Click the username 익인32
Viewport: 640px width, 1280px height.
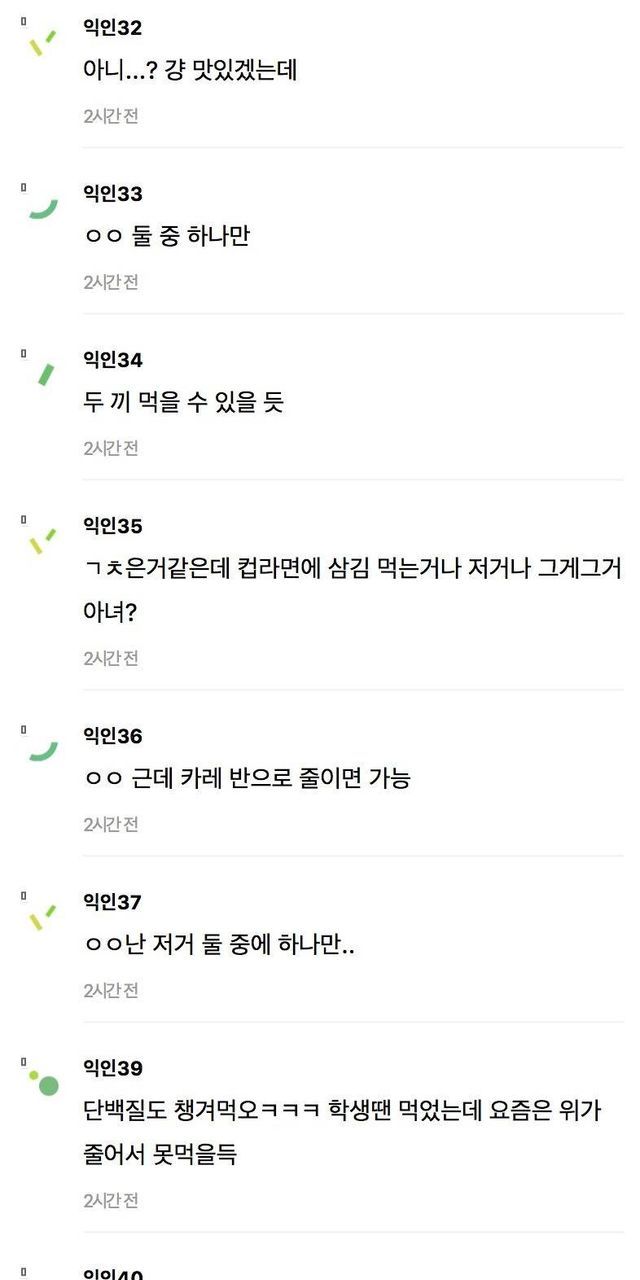click(x=112, y=28)
